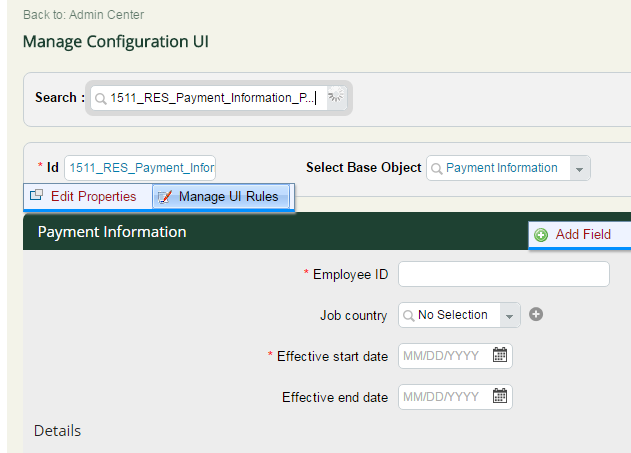Click into the Id input field

(140, 168)
